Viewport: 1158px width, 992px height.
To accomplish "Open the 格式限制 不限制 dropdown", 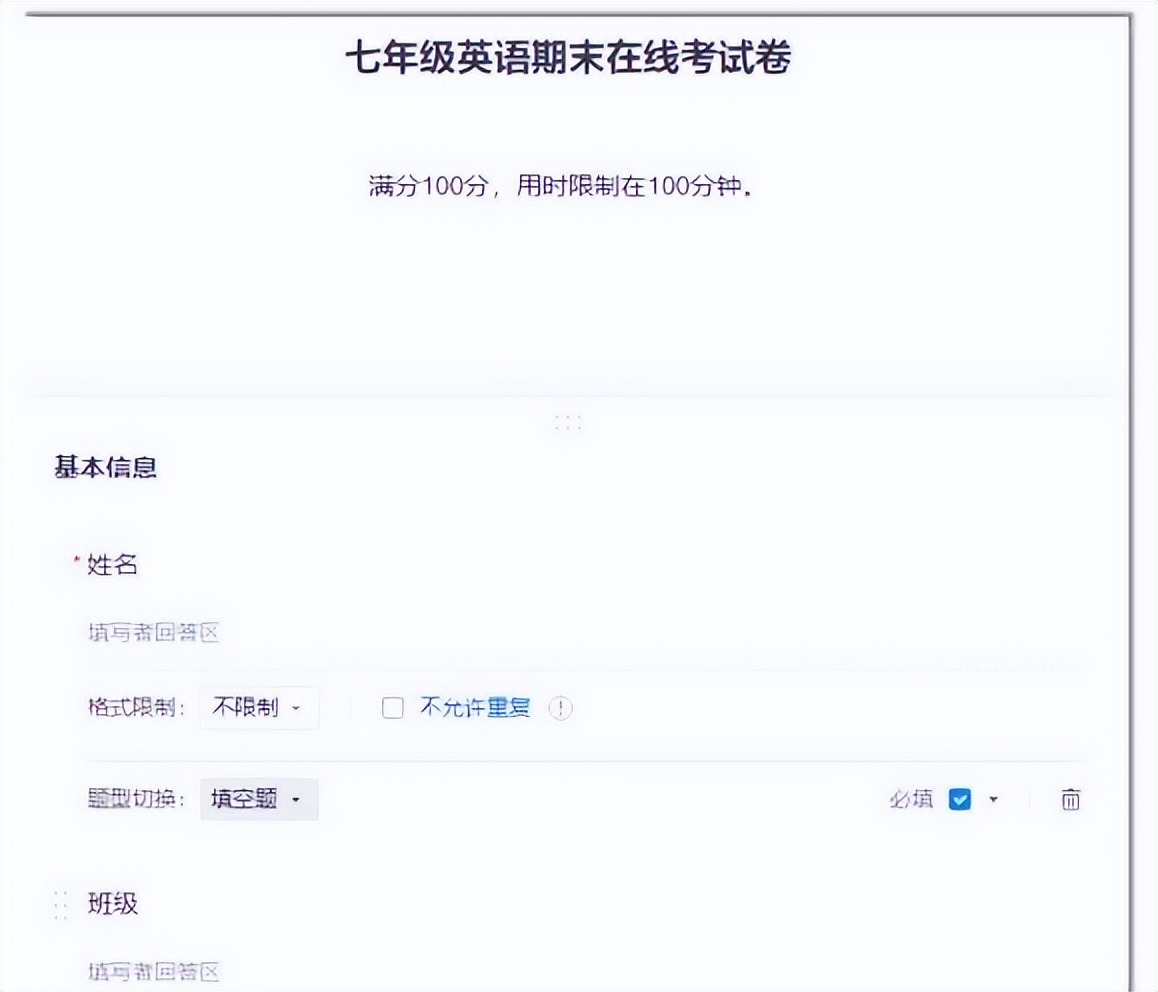I will pos(258,708).
